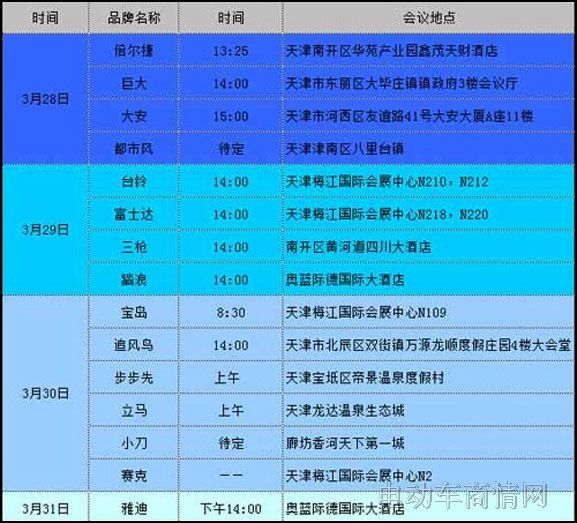The width and height of the screenshot is (577, 523).
Task: Select the 小刀 brand cell
Action: tap(134, 443)
